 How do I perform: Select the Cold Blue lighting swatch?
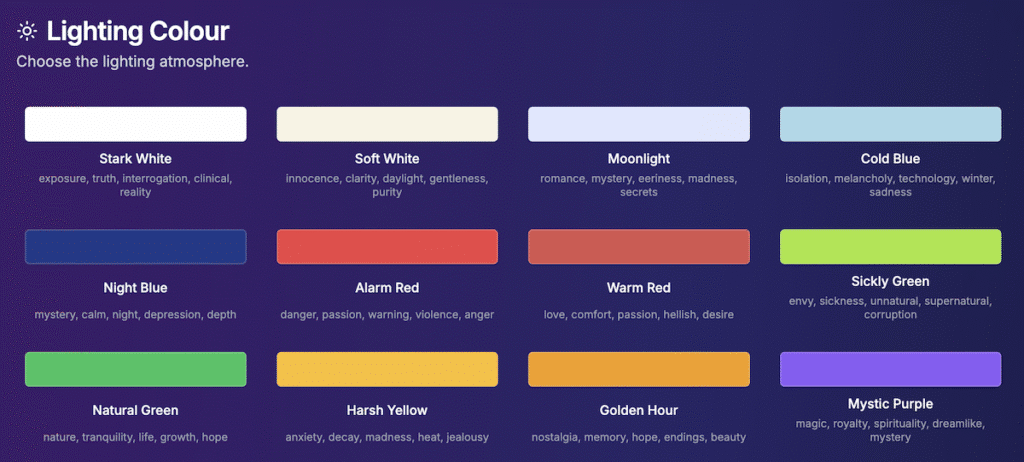coord(890,124)
